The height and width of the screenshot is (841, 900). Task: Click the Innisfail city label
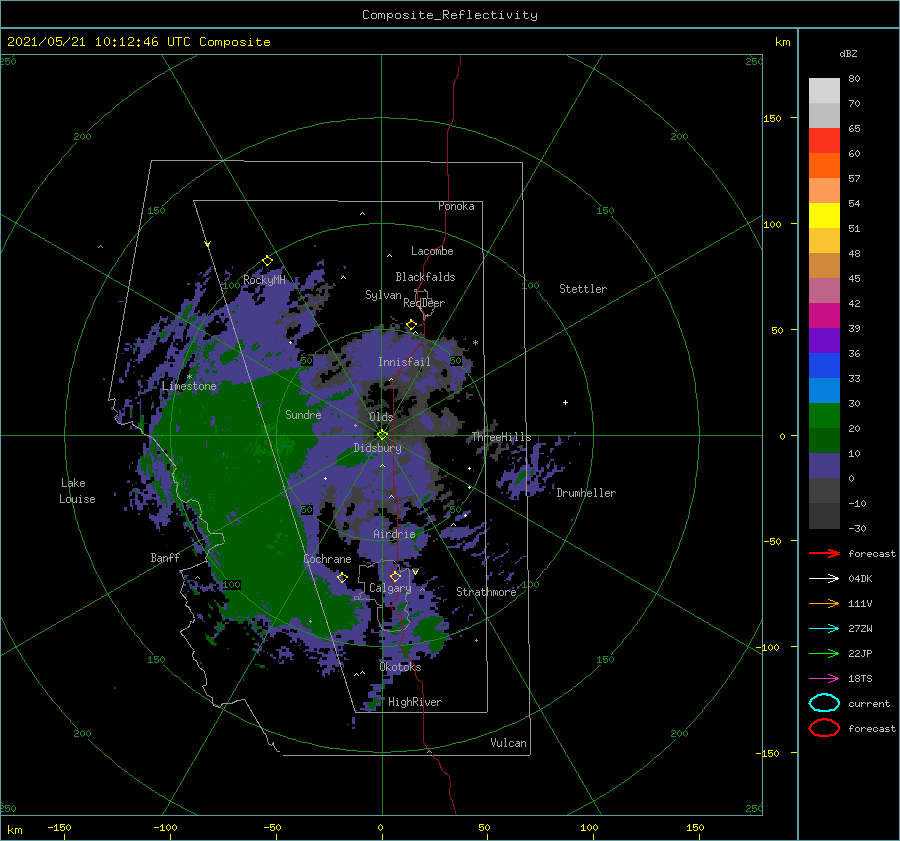click(404, 362)
